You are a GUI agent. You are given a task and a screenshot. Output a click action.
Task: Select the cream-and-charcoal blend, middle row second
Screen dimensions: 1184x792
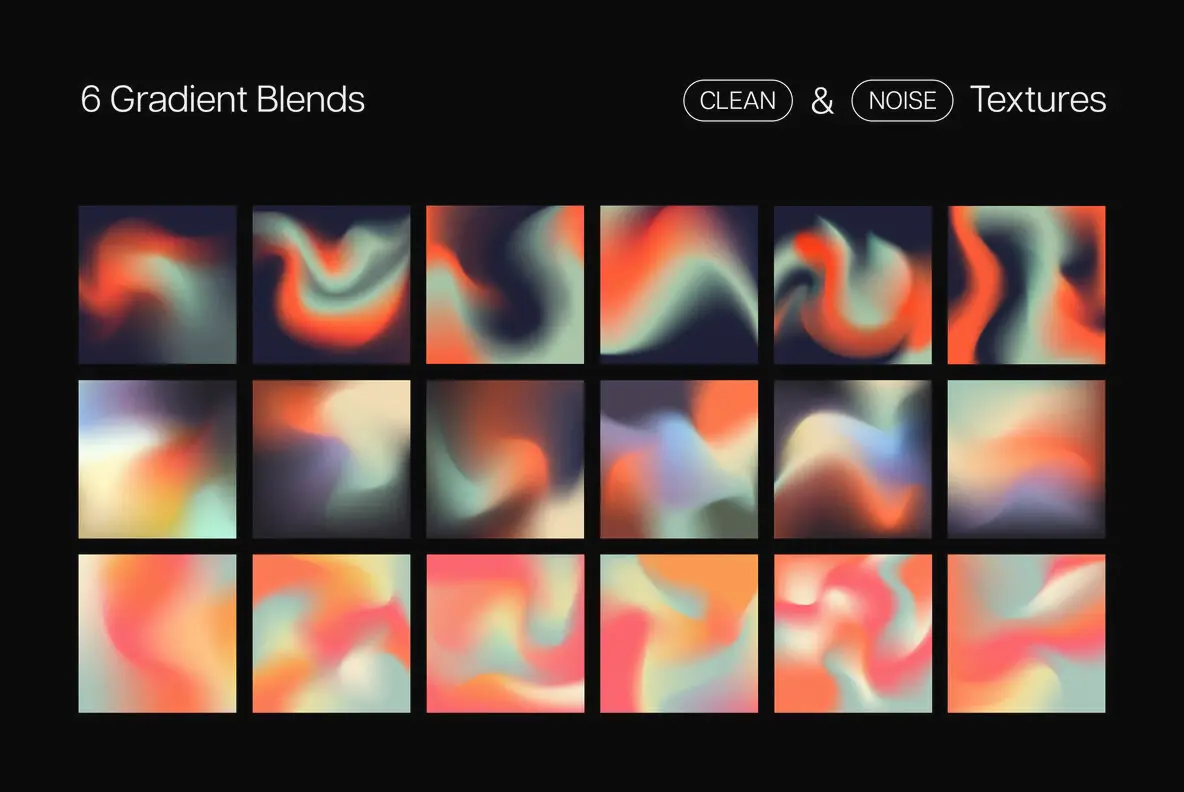click(x=331, y=458)
